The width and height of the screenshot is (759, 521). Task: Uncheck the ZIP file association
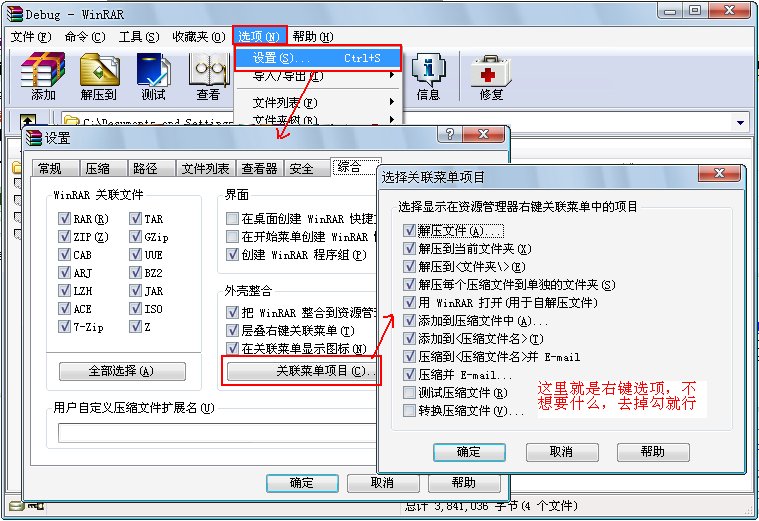pos(64,237)
